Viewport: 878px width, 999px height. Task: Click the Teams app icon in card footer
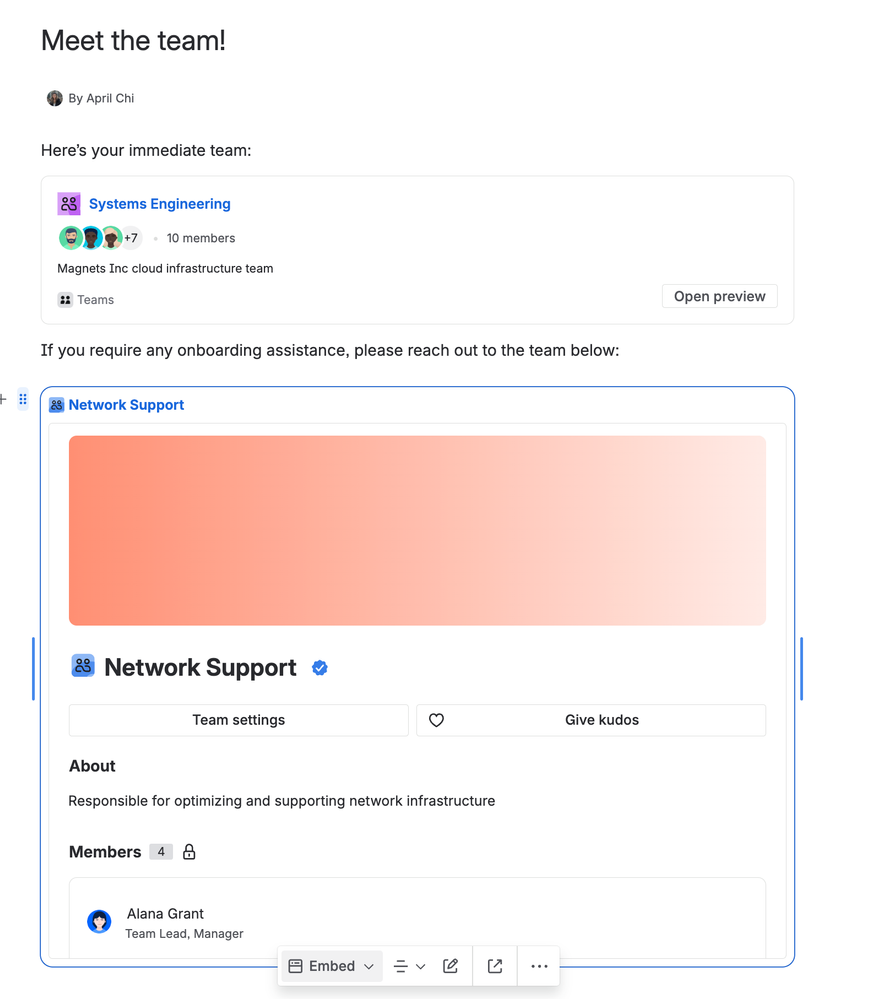pyautogui.click(x=65, y=299)
